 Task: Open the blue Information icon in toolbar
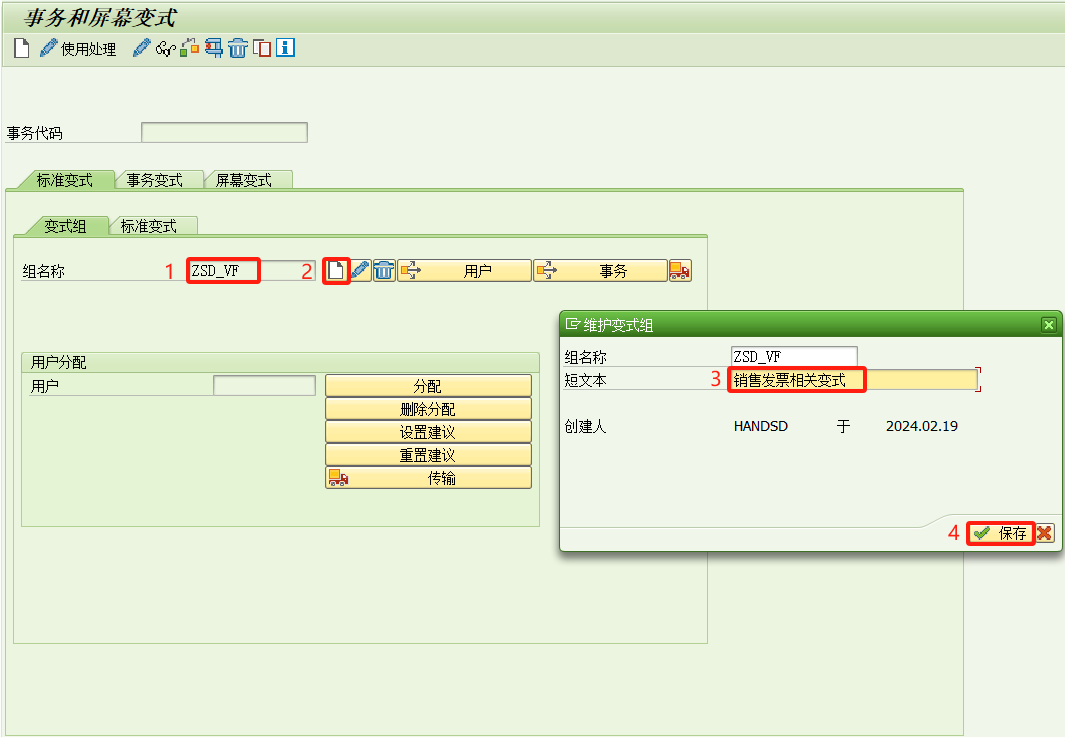[285, 48]
